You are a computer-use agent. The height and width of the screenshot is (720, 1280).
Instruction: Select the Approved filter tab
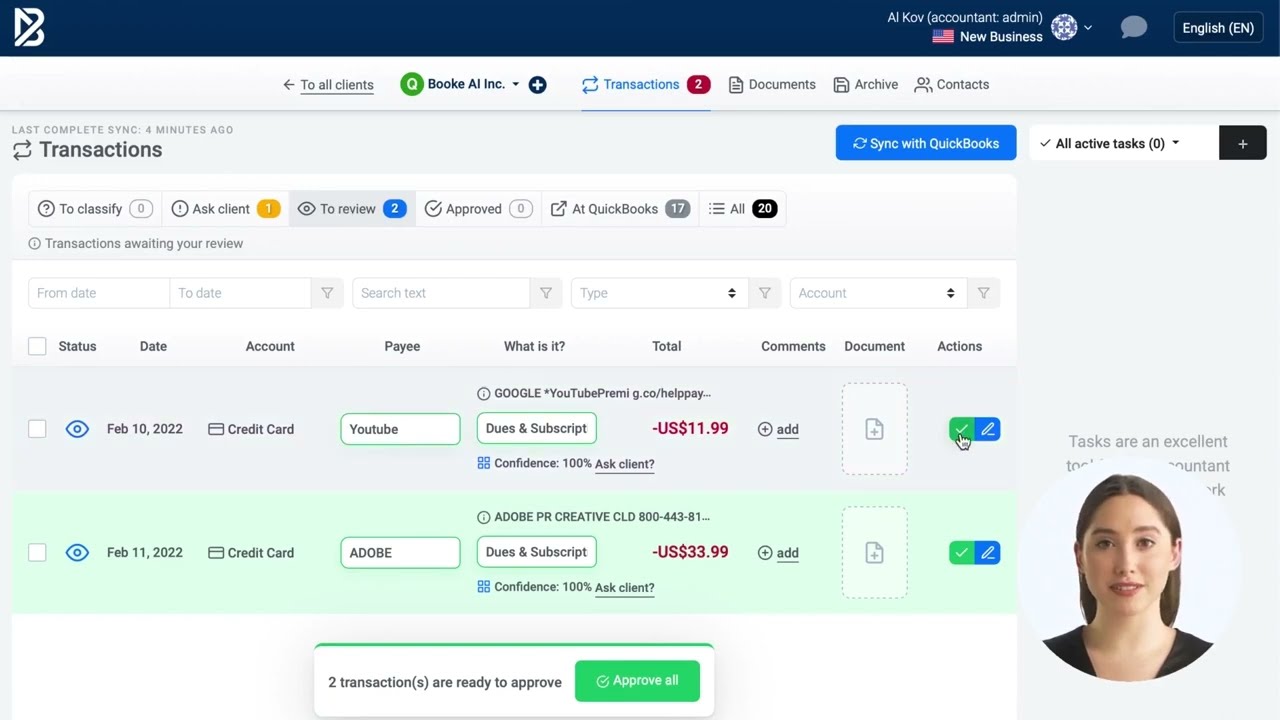(478, 209)
